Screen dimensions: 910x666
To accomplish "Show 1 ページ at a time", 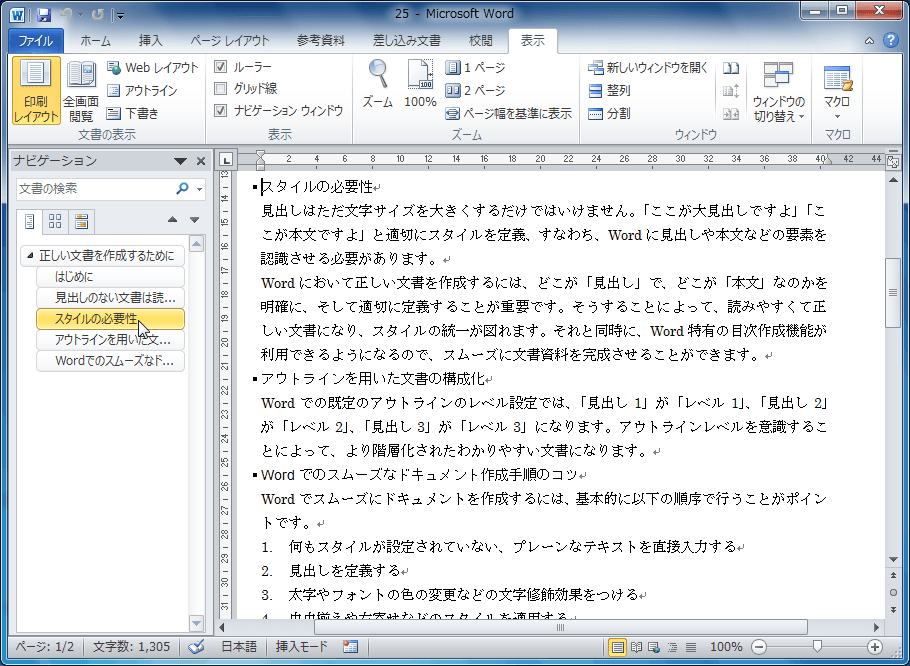I will coord(475,68).
